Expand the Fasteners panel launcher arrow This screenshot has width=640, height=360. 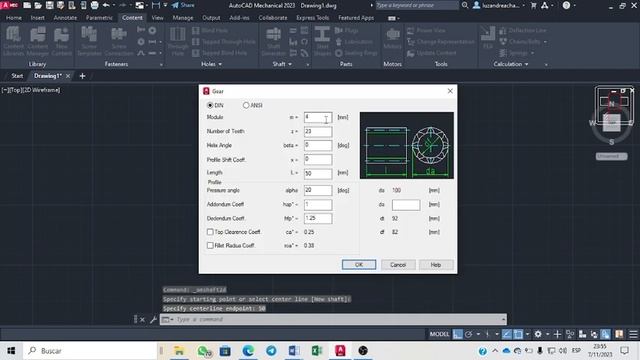click(x=161, y=64)
